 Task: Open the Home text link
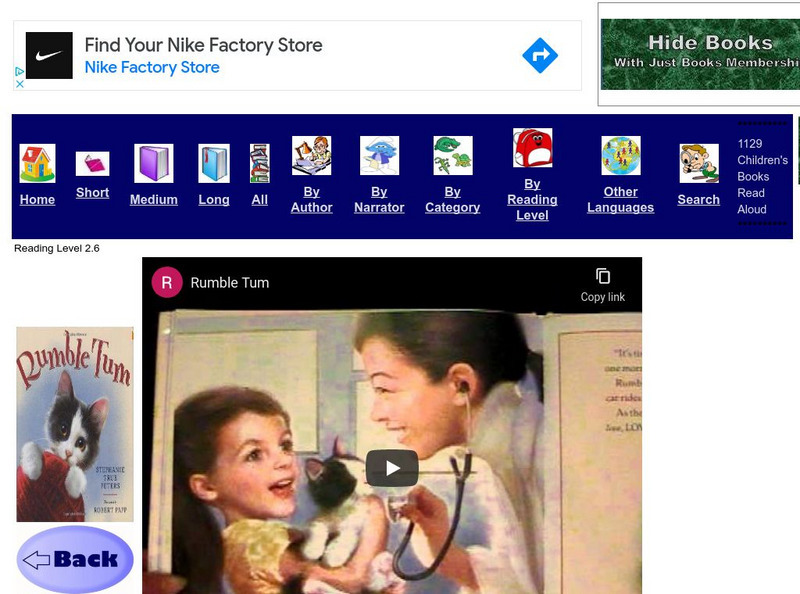[x=37, y=200]
